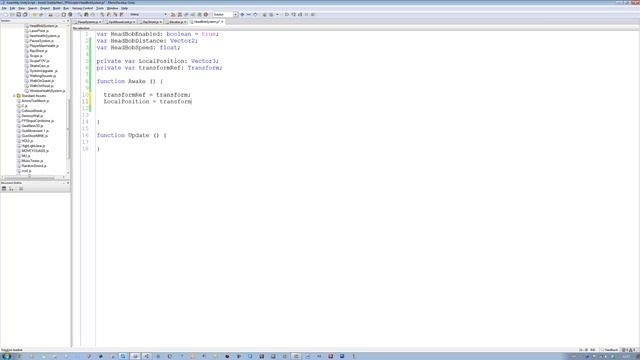Click 'function Awake ()' code line
This screenshot has width=640, height=360.
[129, 81]
